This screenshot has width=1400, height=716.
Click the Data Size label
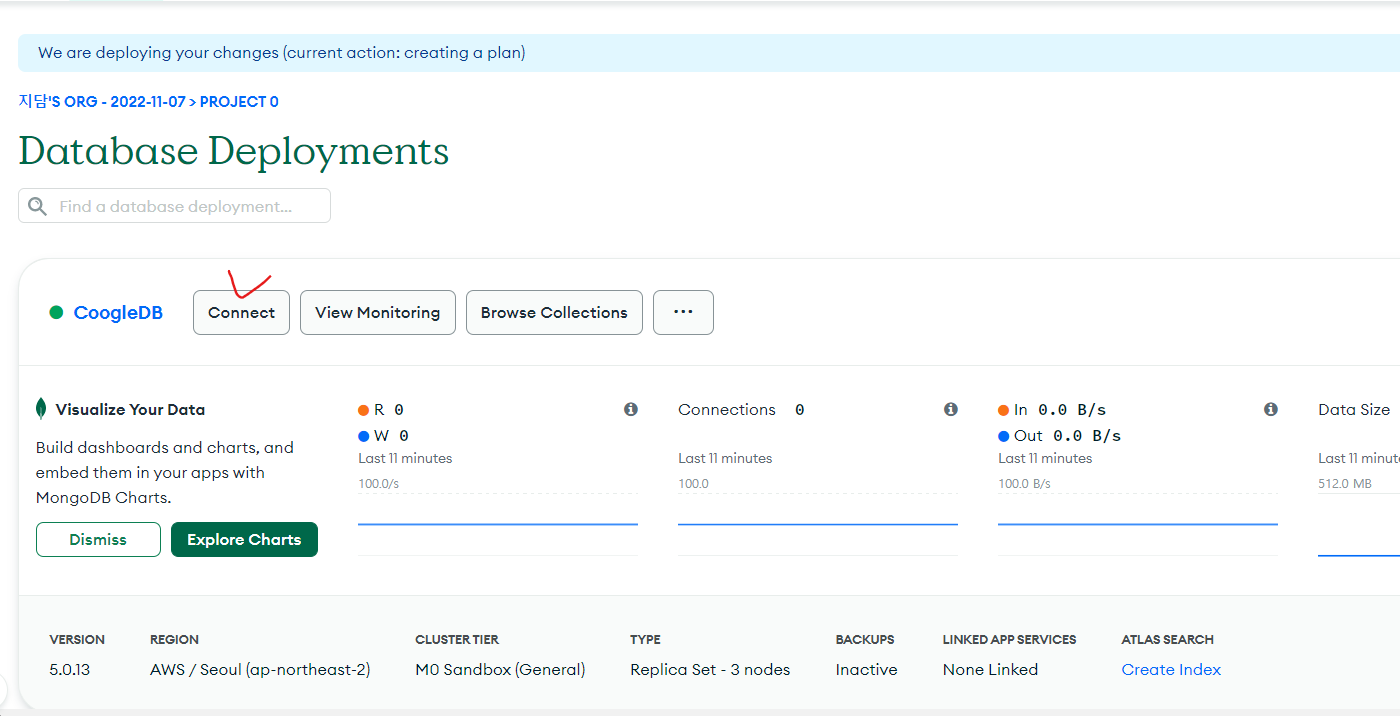coord(1354,409)
